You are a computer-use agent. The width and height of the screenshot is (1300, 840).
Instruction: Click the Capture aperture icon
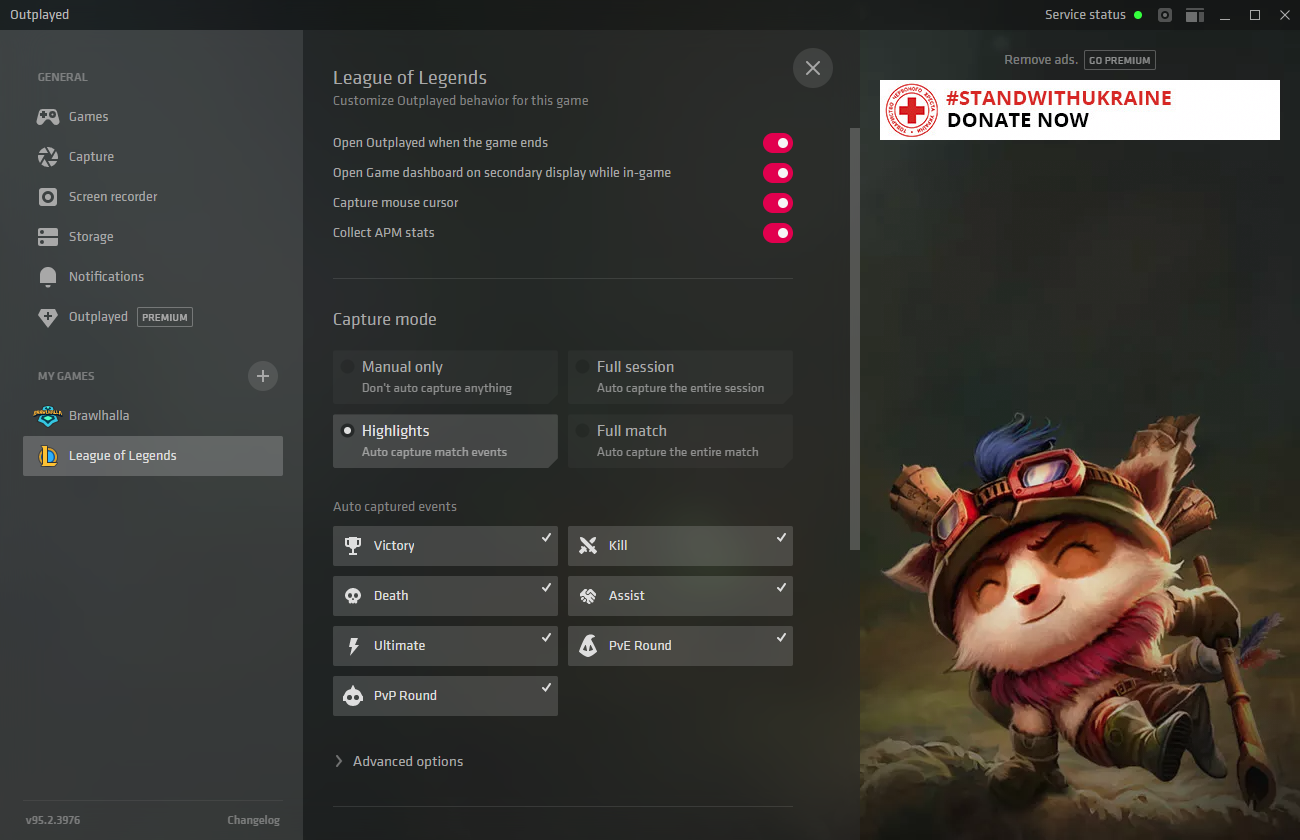48,157
